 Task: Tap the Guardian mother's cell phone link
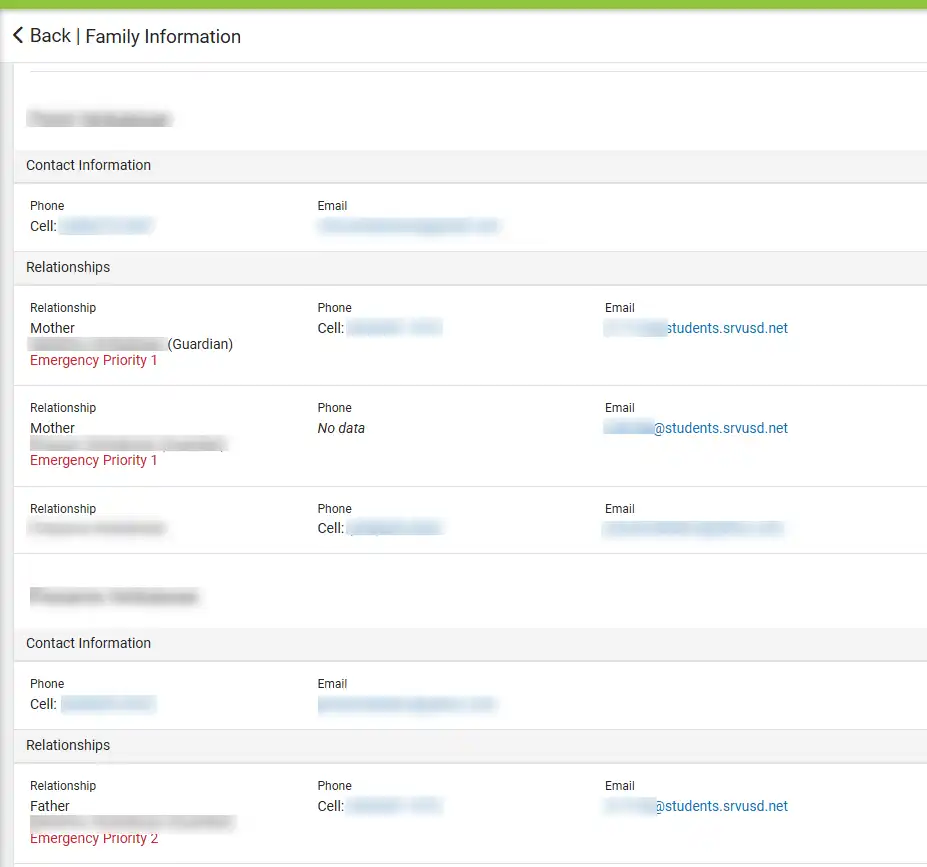[x=394, y=328]
